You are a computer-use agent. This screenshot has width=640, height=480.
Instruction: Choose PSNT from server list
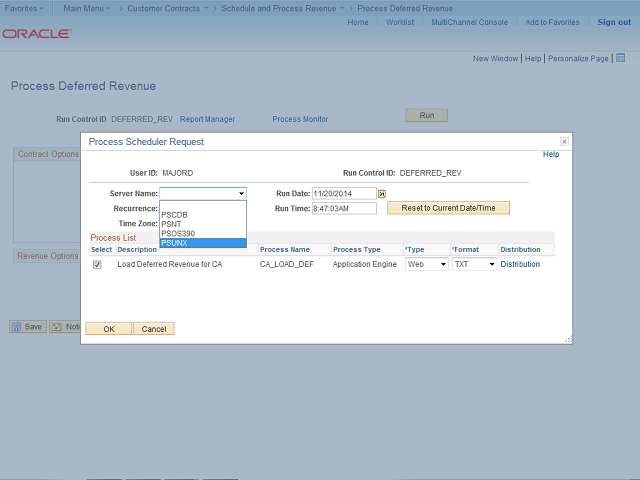click(203, 224)
